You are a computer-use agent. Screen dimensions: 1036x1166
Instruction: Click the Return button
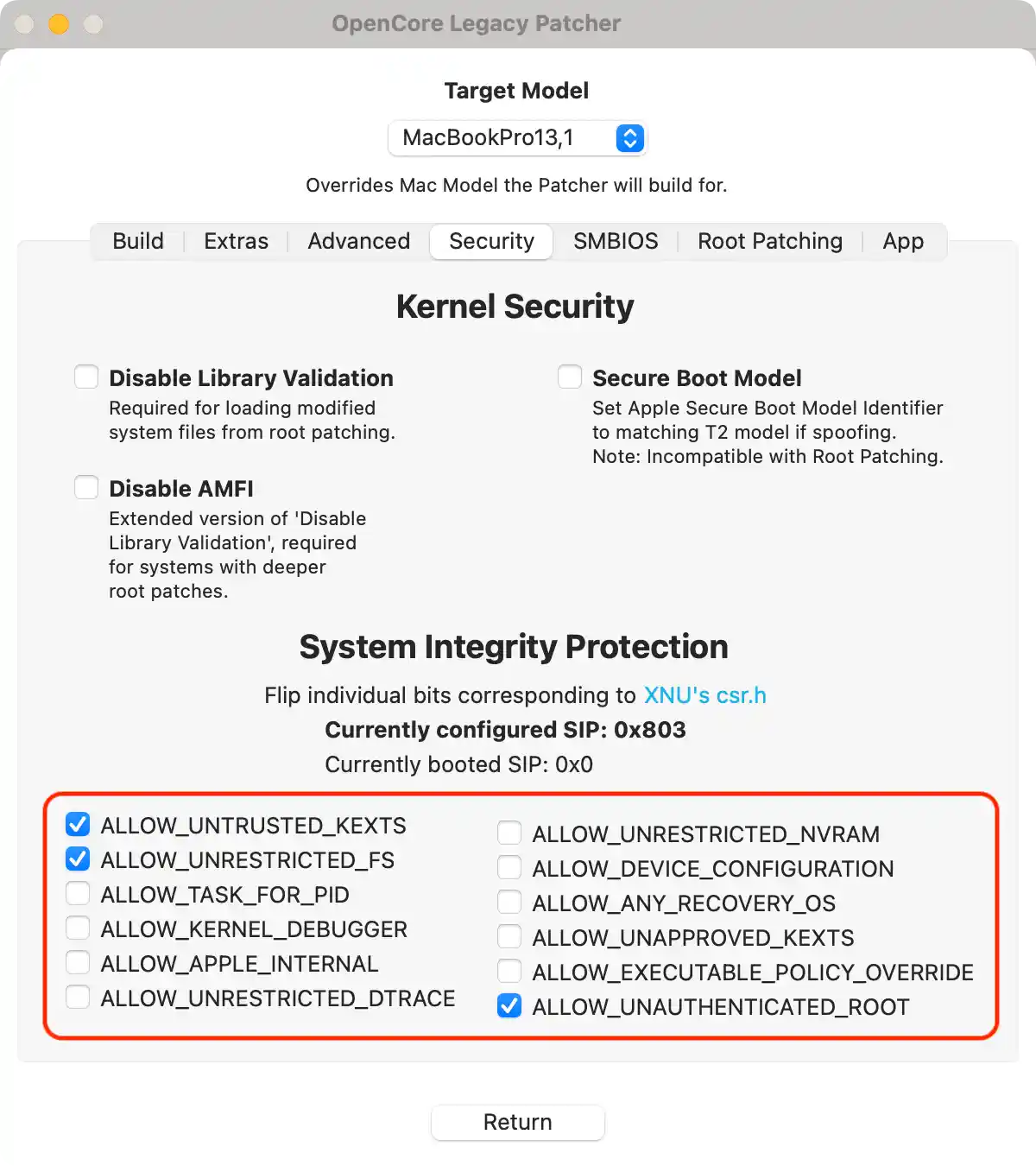pyautogui.click(x=518, y=1122)
